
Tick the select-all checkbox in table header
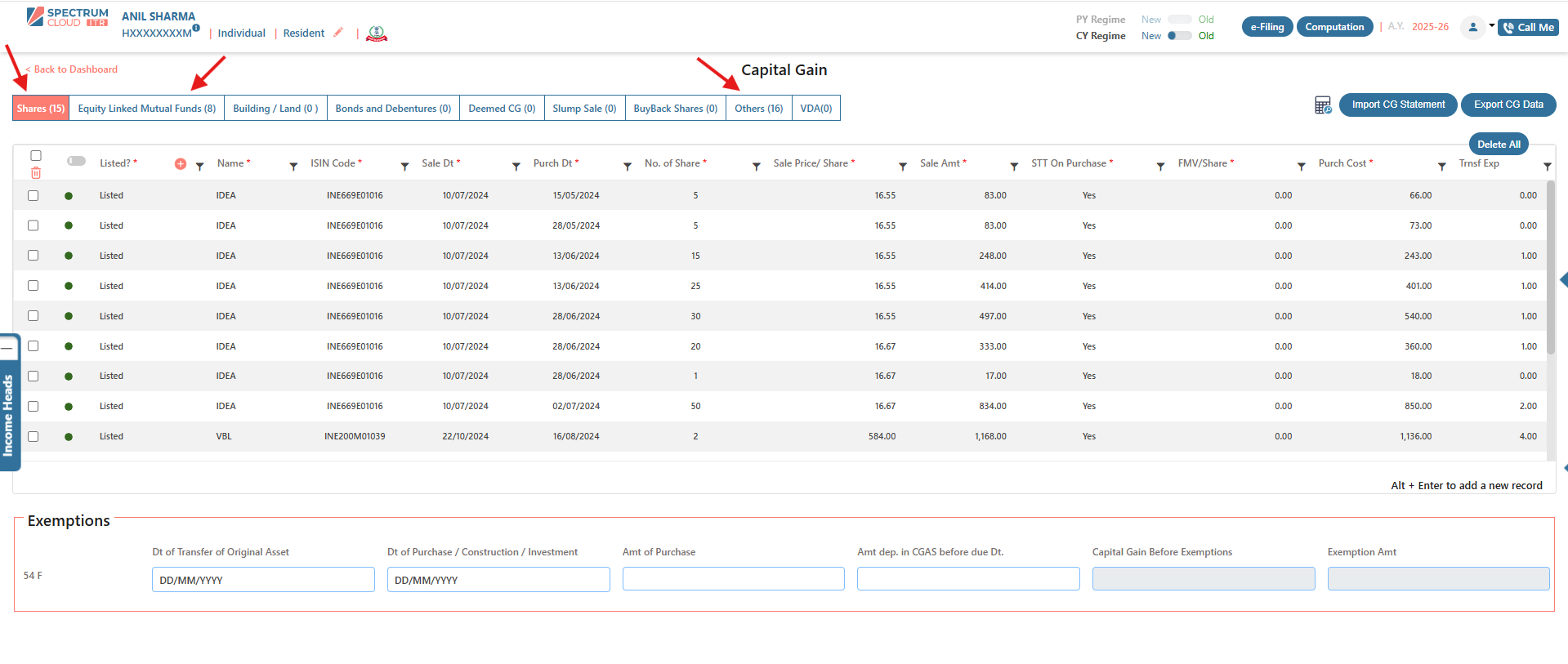(36, 156)
